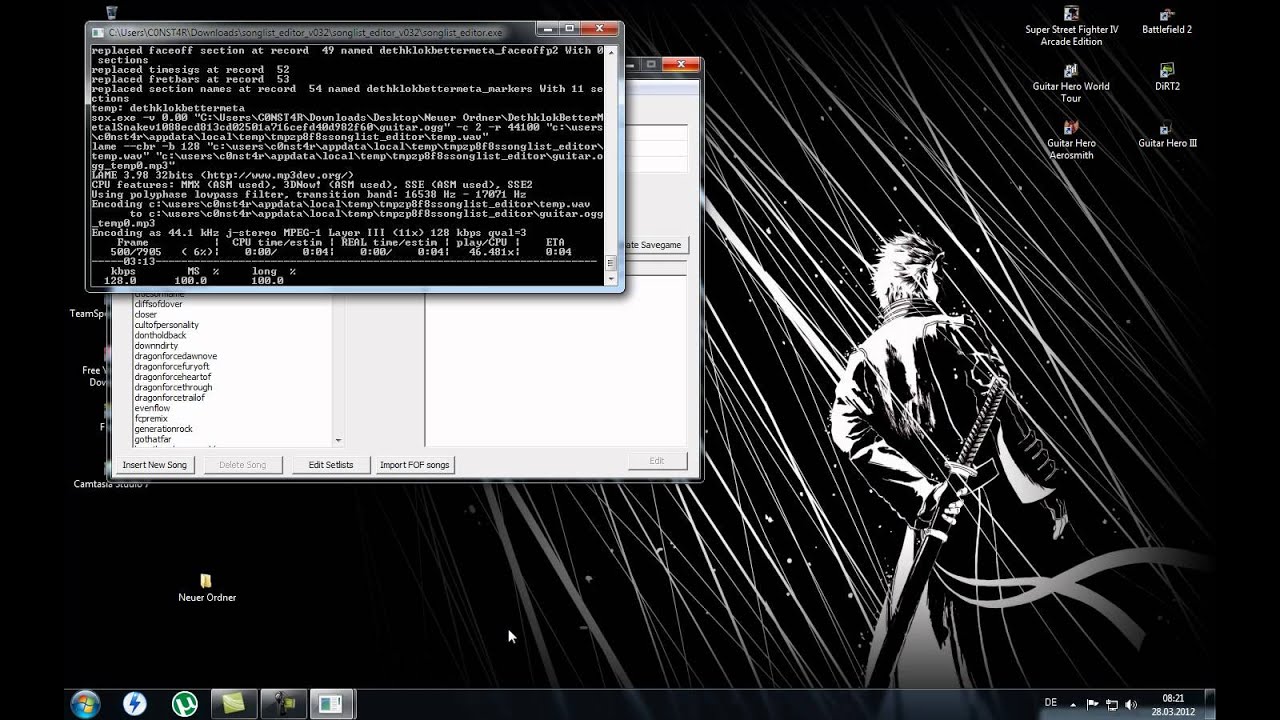Open uTorrent from the taskbar
This screenshot has height=720, width=1280.
pyautogui.click(x=184, y=704)
